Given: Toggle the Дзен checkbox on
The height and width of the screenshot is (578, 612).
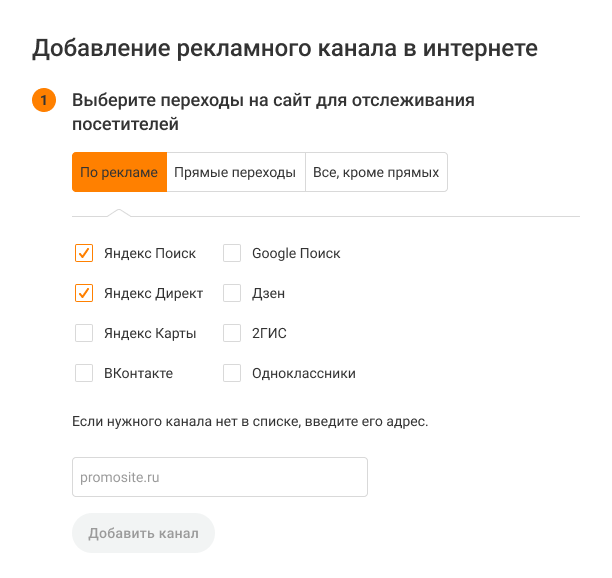Looking at the screenshot, I should click(232, 293).
